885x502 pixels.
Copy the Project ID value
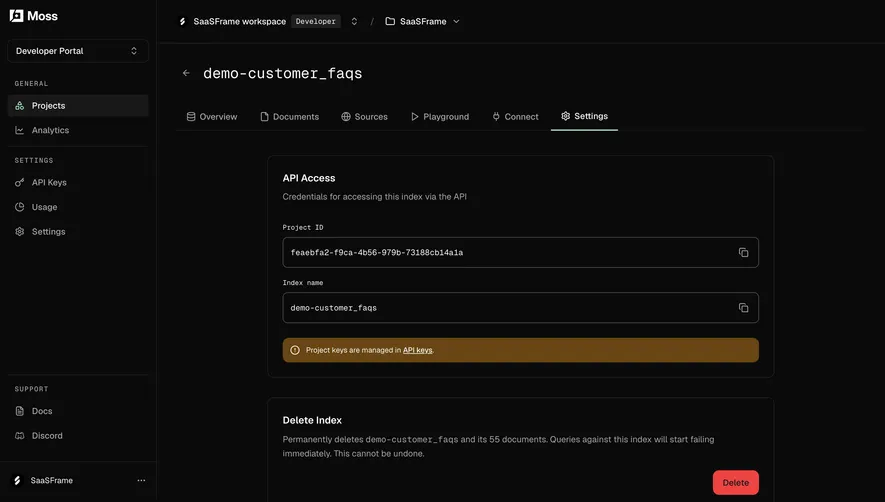[743, 252]
